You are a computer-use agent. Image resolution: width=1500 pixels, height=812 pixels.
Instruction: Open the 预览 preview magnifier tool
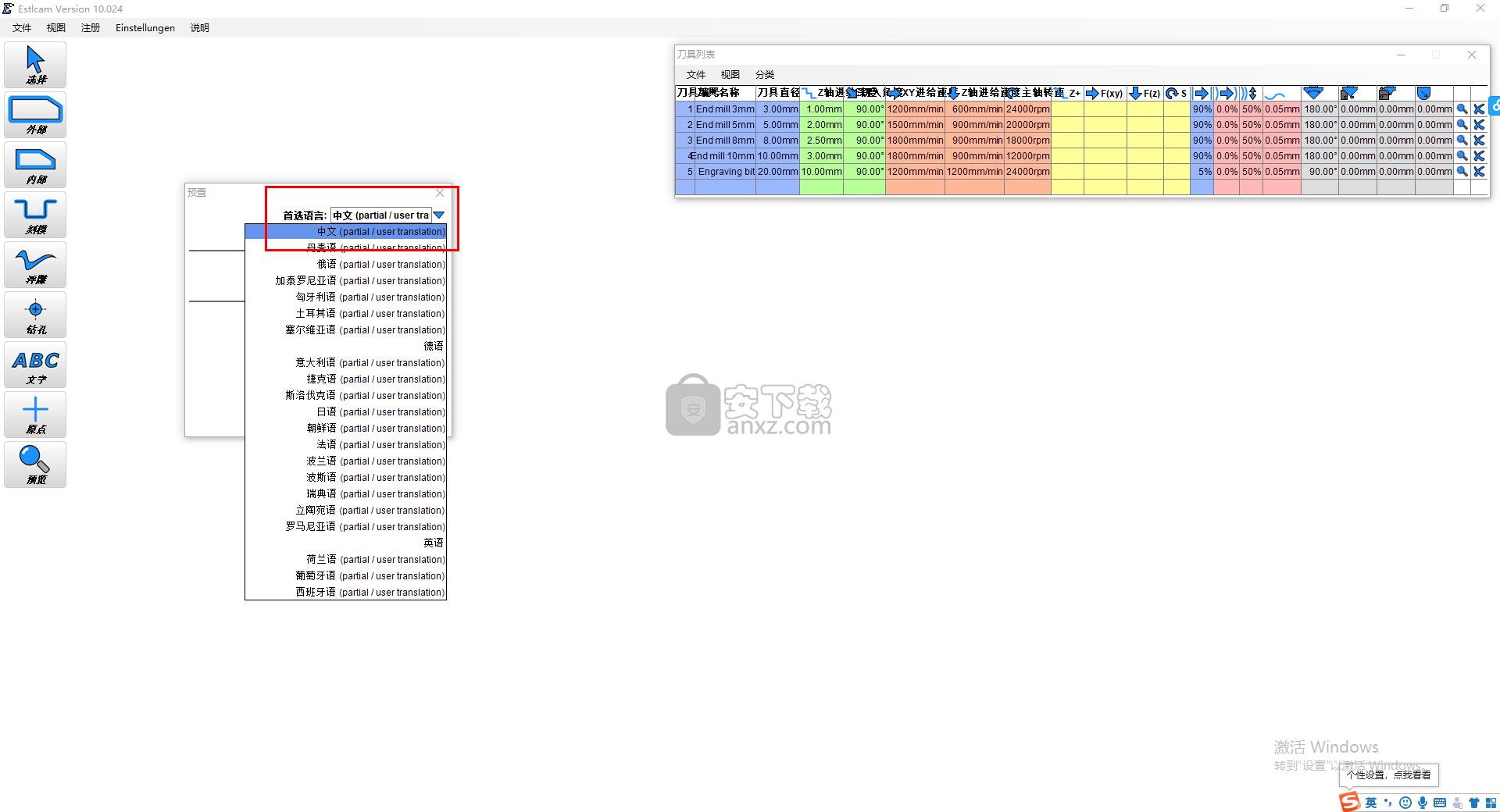35,465
